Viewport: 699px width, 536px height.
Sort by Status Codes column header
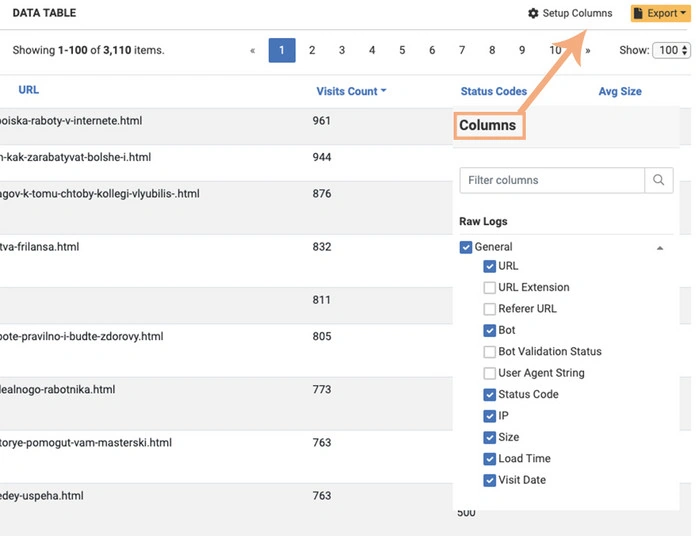(x=493, y=91)
